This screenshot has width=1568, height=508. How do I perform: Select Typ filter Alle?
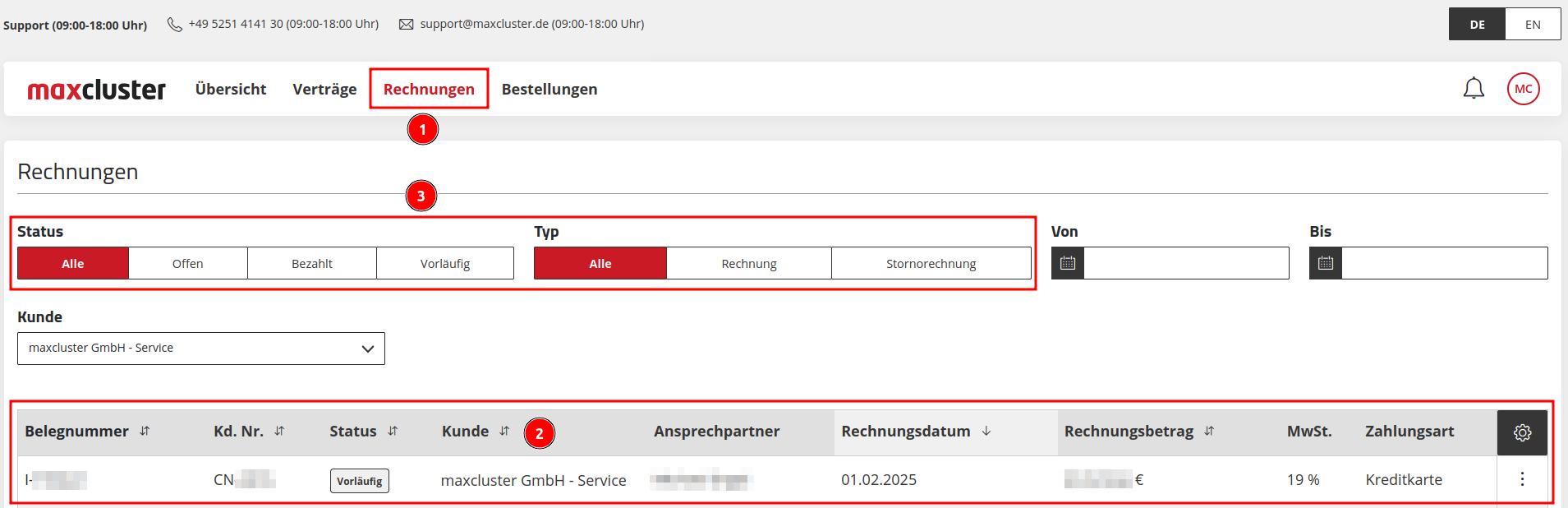tap(600, 263)
